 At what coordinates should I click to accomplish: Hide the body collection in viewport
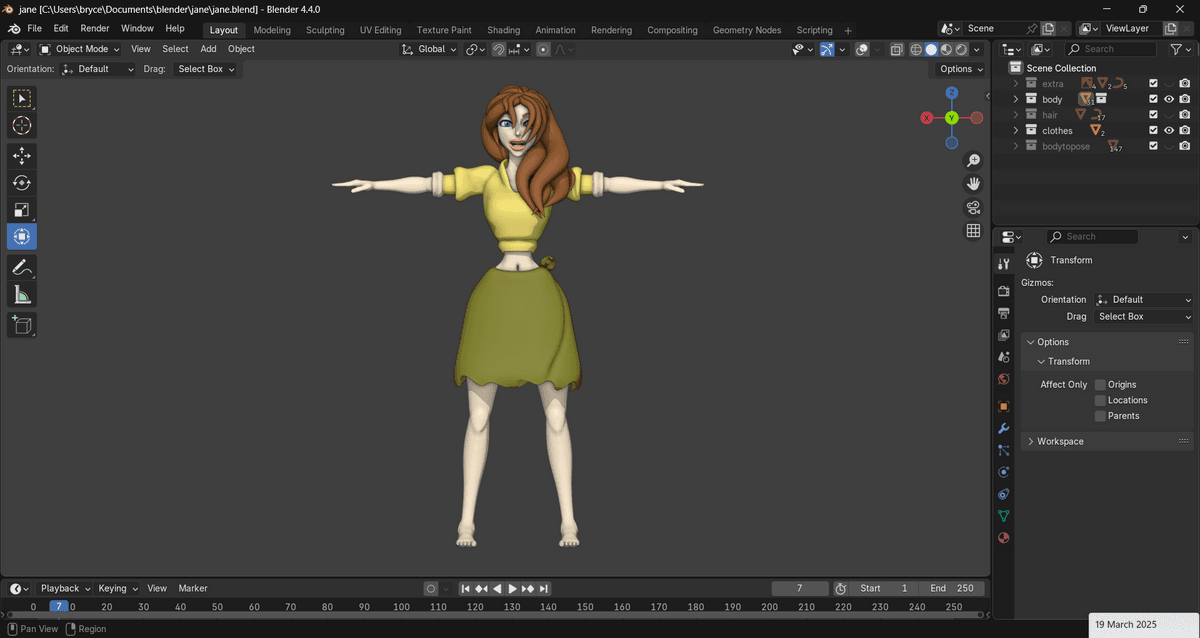point(1168,100)
